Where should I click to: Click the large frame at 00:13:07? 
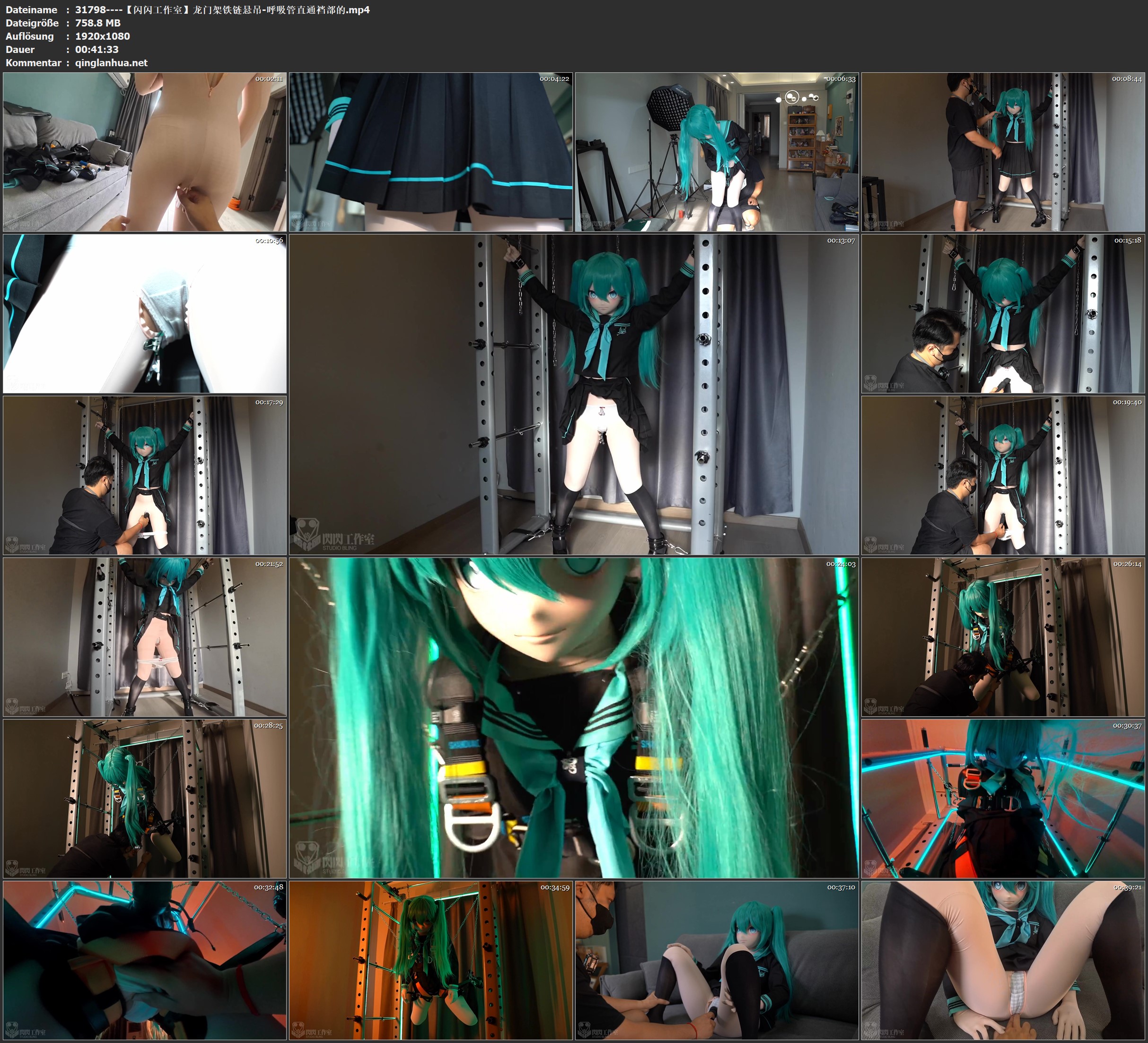(573, 394)
